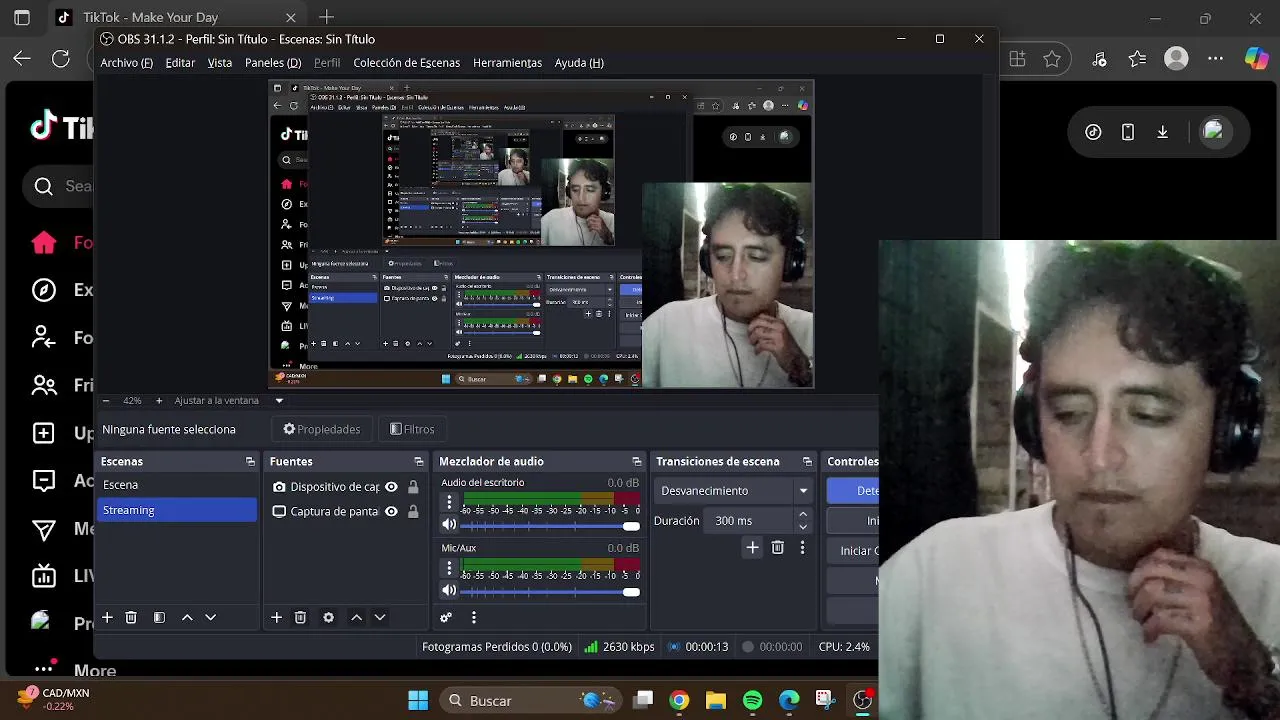The image size is (1280, 720).
Task: Toggle visibility of Captura de pantalla source
Action: pos(391,511)
